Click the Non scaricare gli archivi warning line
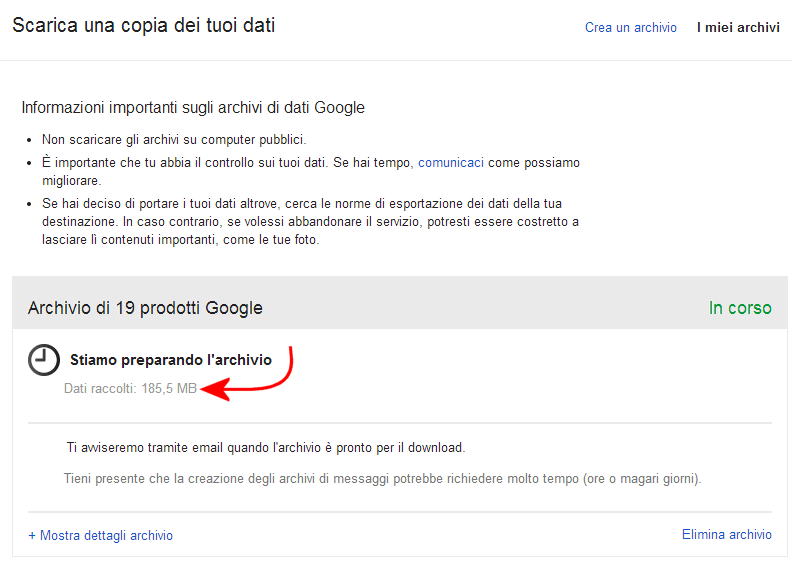 click(x=174, y=139)
